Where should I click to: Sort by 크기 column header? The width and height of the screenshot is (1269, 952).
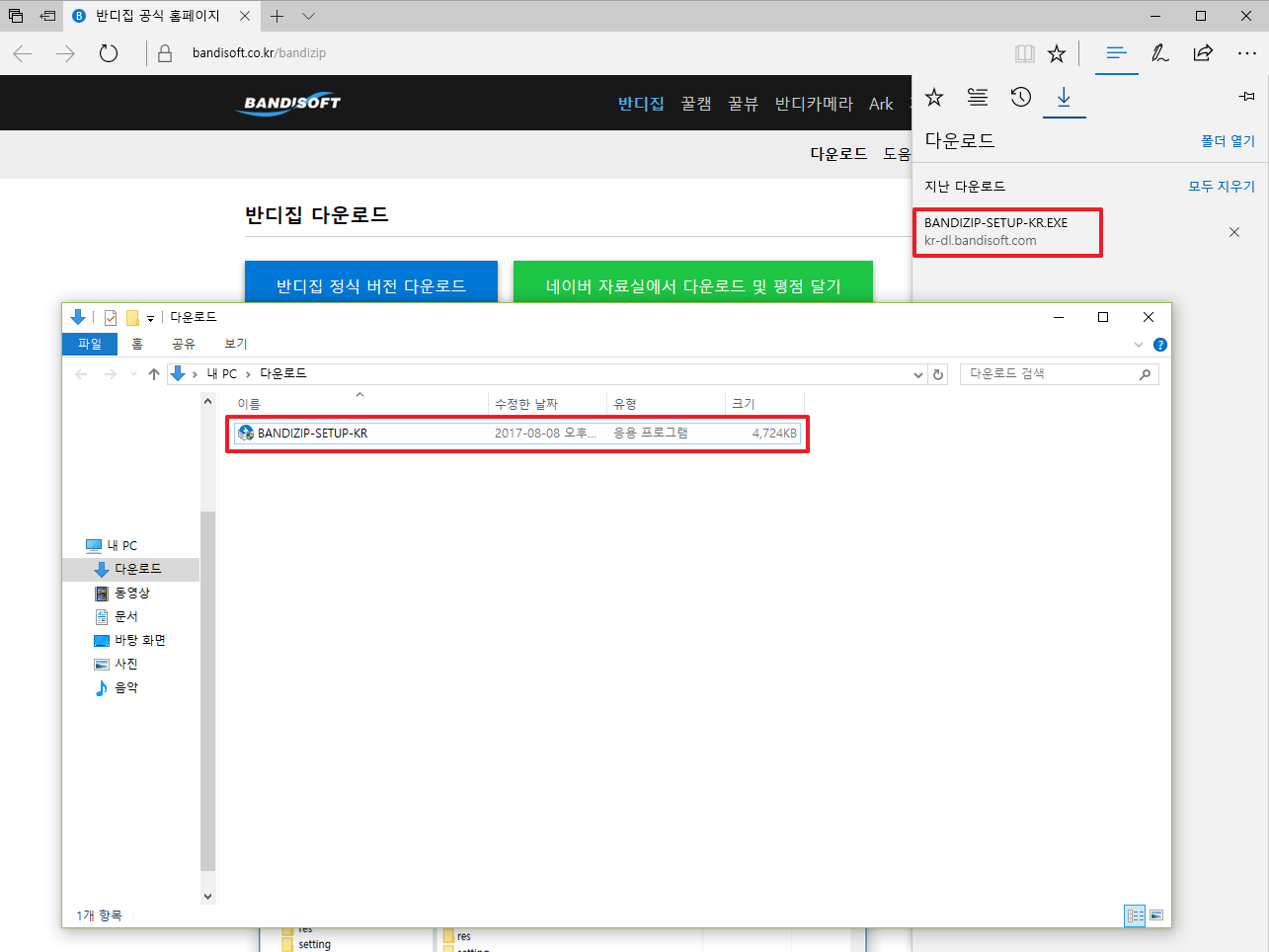pyautogui.click(x=765, y=404)
